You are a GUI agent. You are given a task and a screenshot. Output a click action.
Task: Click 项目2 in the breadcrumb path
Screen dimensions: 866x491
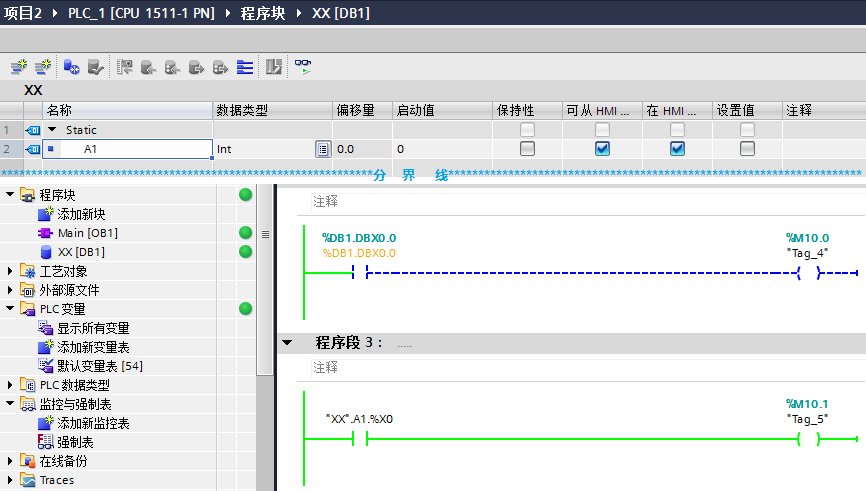coord(23,13)
